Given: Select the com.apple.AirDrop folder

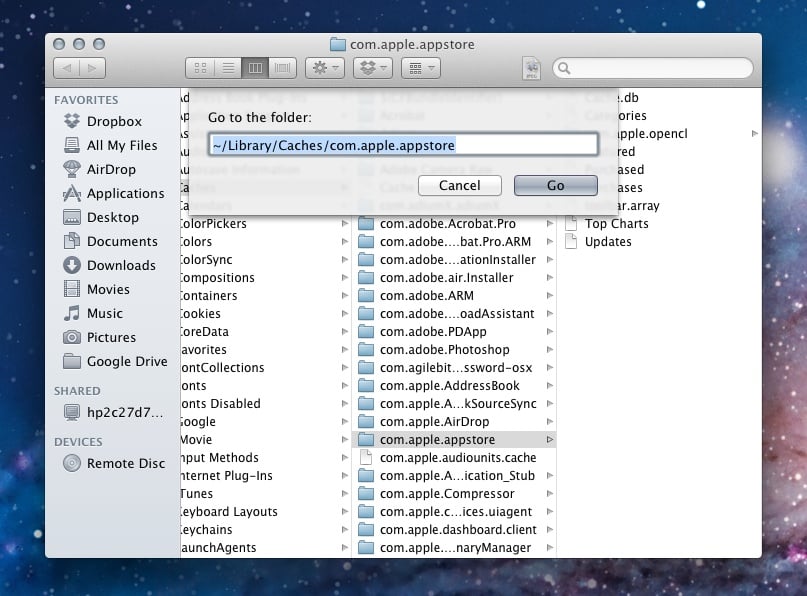Looking at the screenshot, I should click(x=454, y=422).
